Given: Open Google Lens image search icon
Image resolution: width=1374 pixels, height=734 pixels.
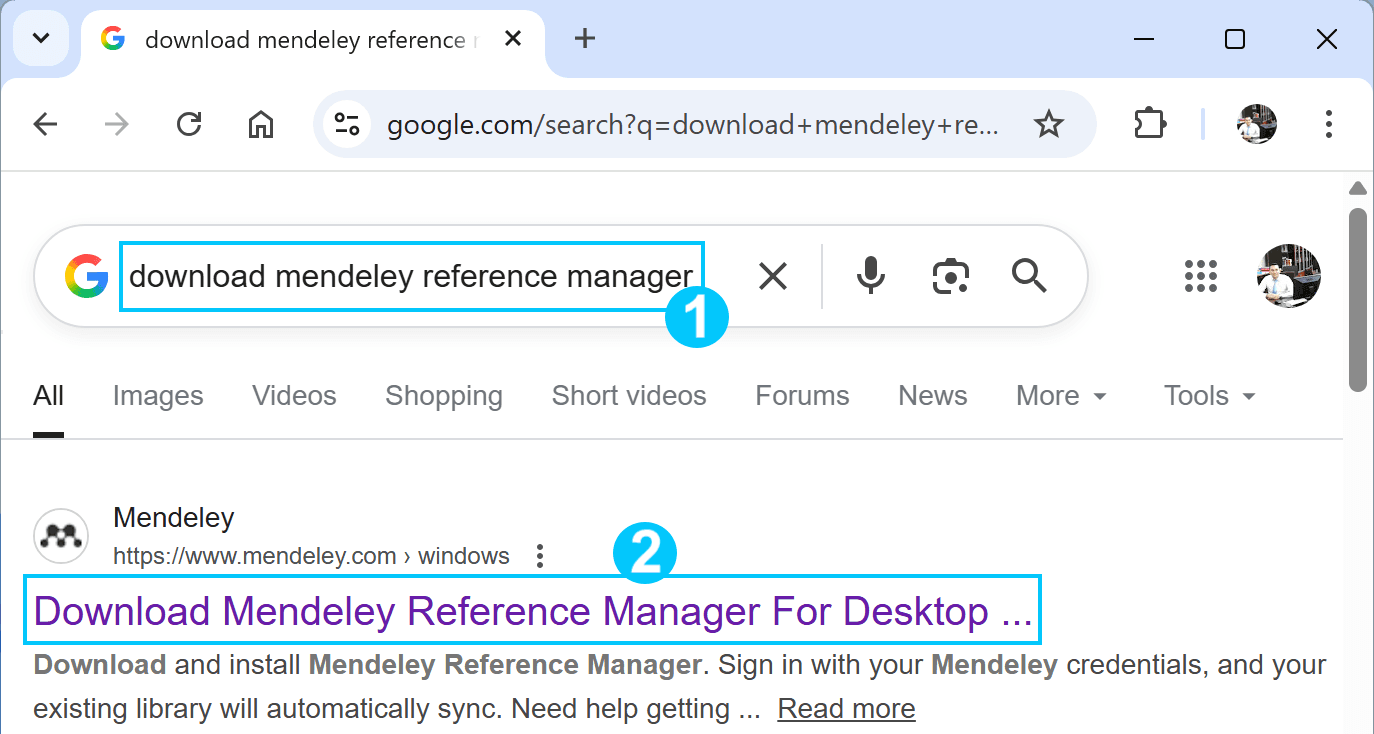Looking at the screenshot, I should coord(951,276).
